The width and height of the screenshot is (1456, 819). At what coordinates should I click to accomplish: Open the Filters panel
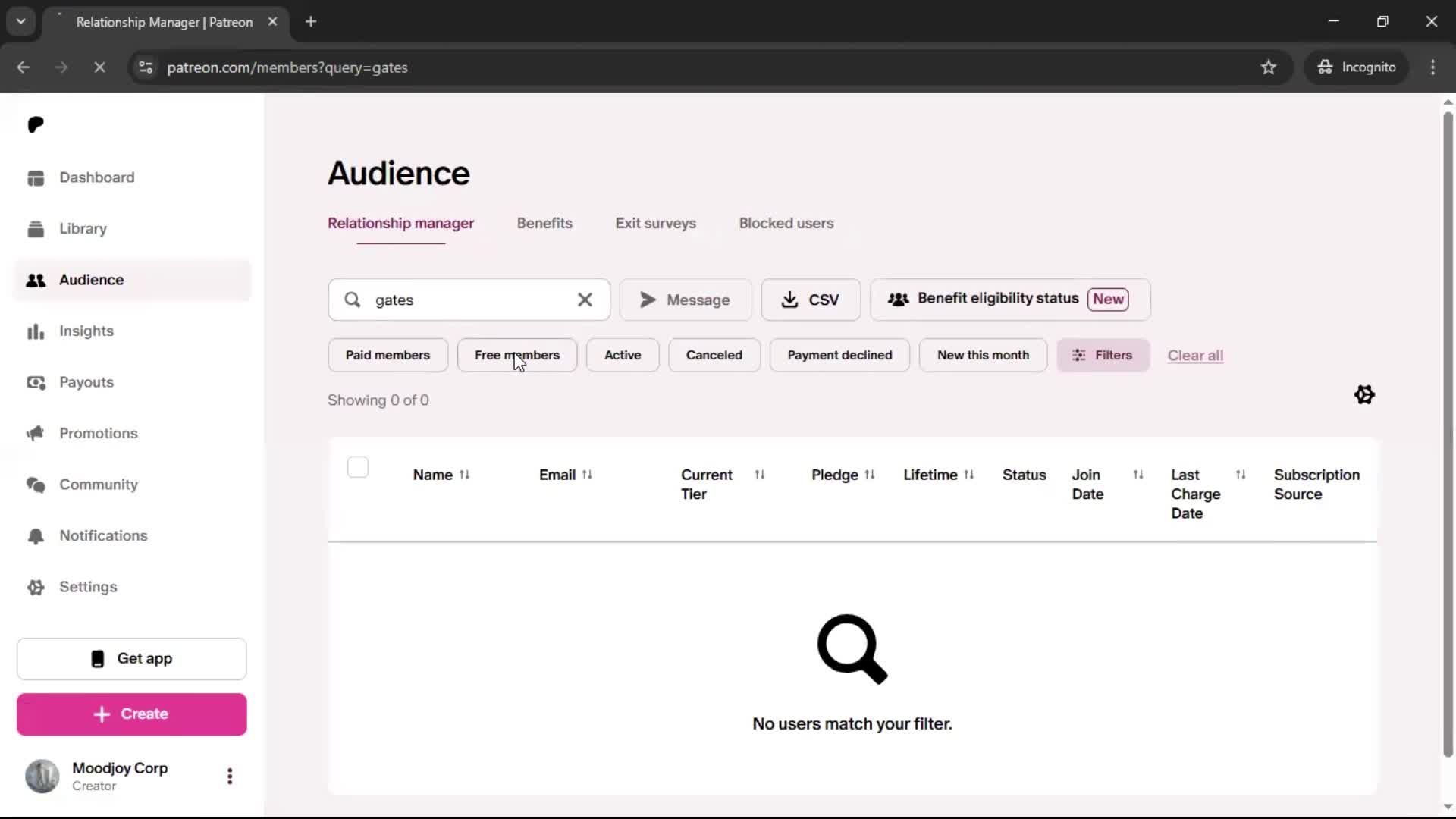pyautogui.click(x=1103, y=355)
